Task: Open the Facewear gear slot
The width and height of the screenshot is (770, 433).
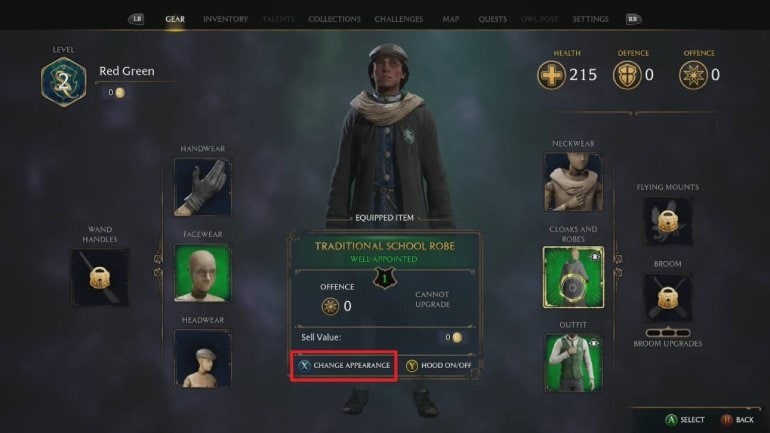Action: [x=203, y=272]
